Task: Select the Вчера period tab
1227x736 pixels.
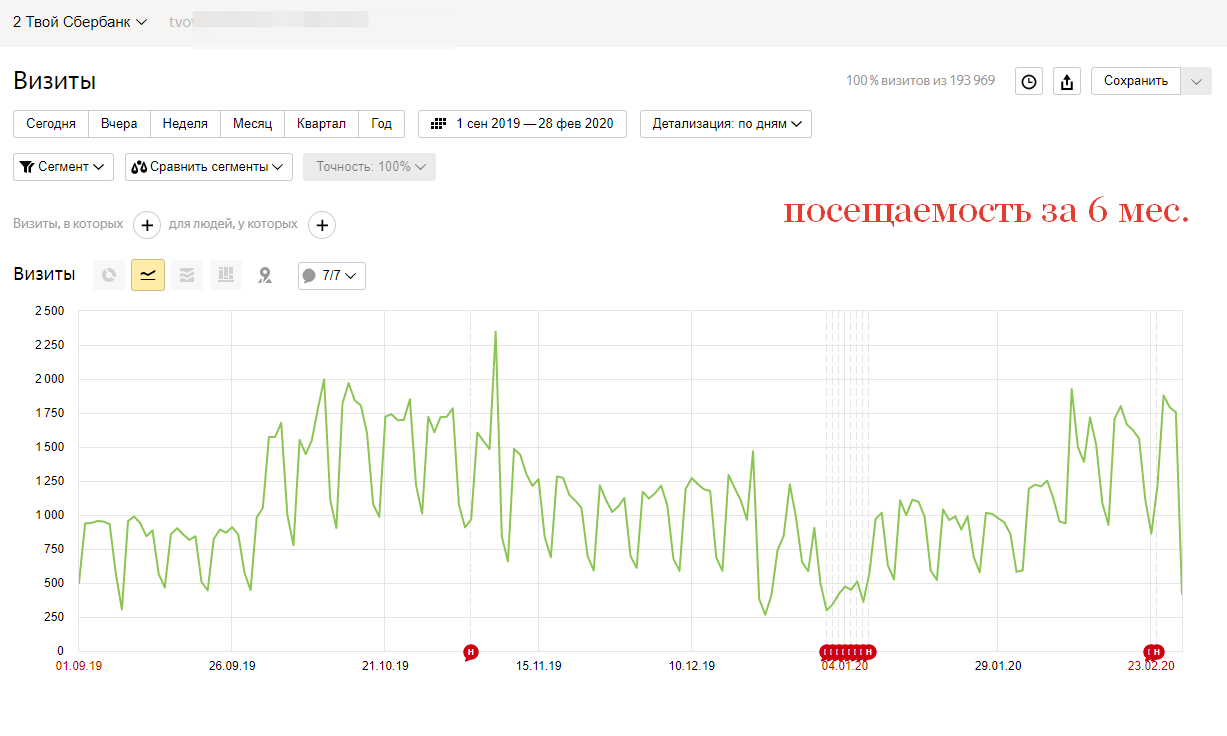Action: [x=120, y=124]
